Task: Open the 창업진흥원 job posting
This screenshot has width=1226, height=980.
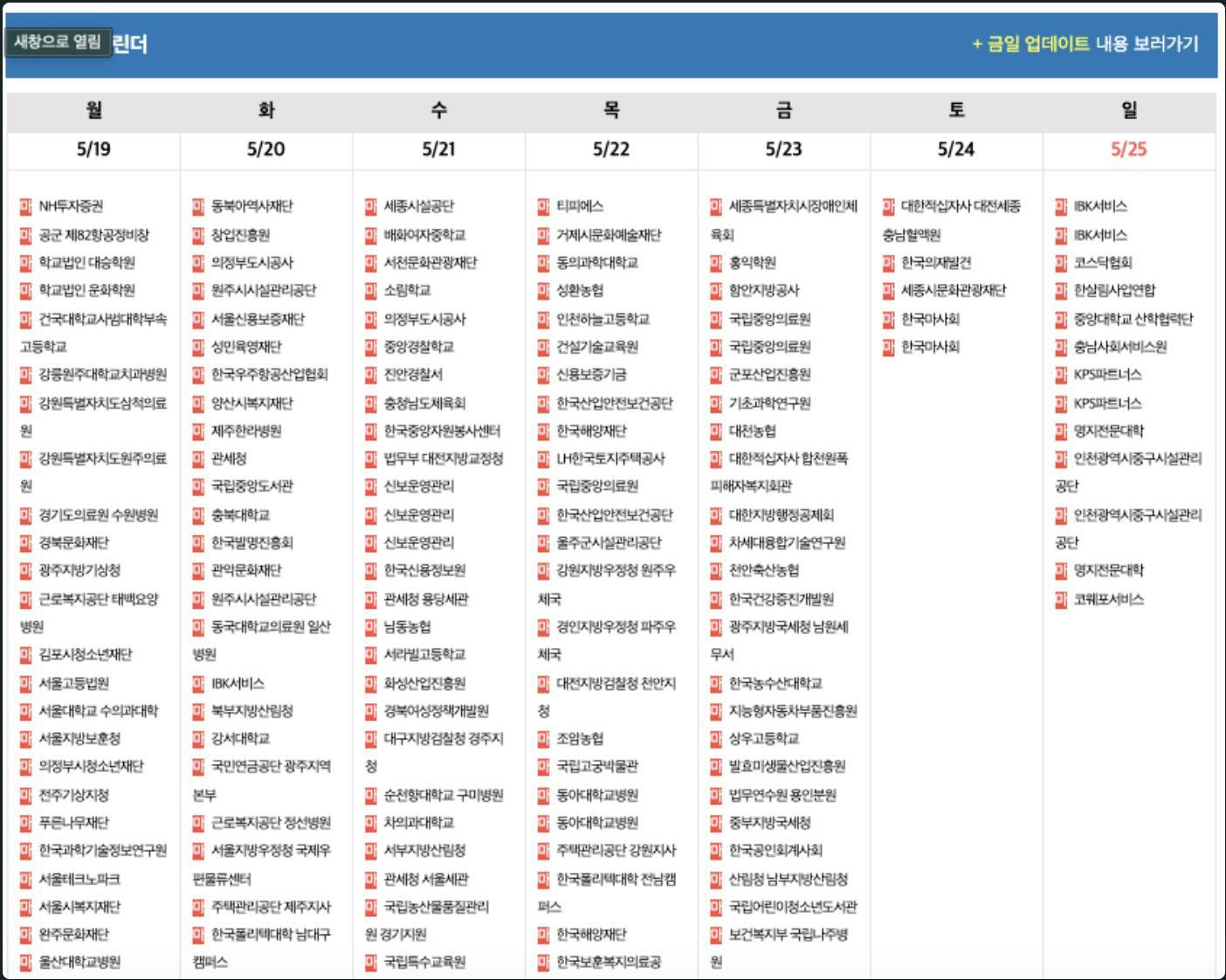Action: pyautogui.click(x=240, y=235)
